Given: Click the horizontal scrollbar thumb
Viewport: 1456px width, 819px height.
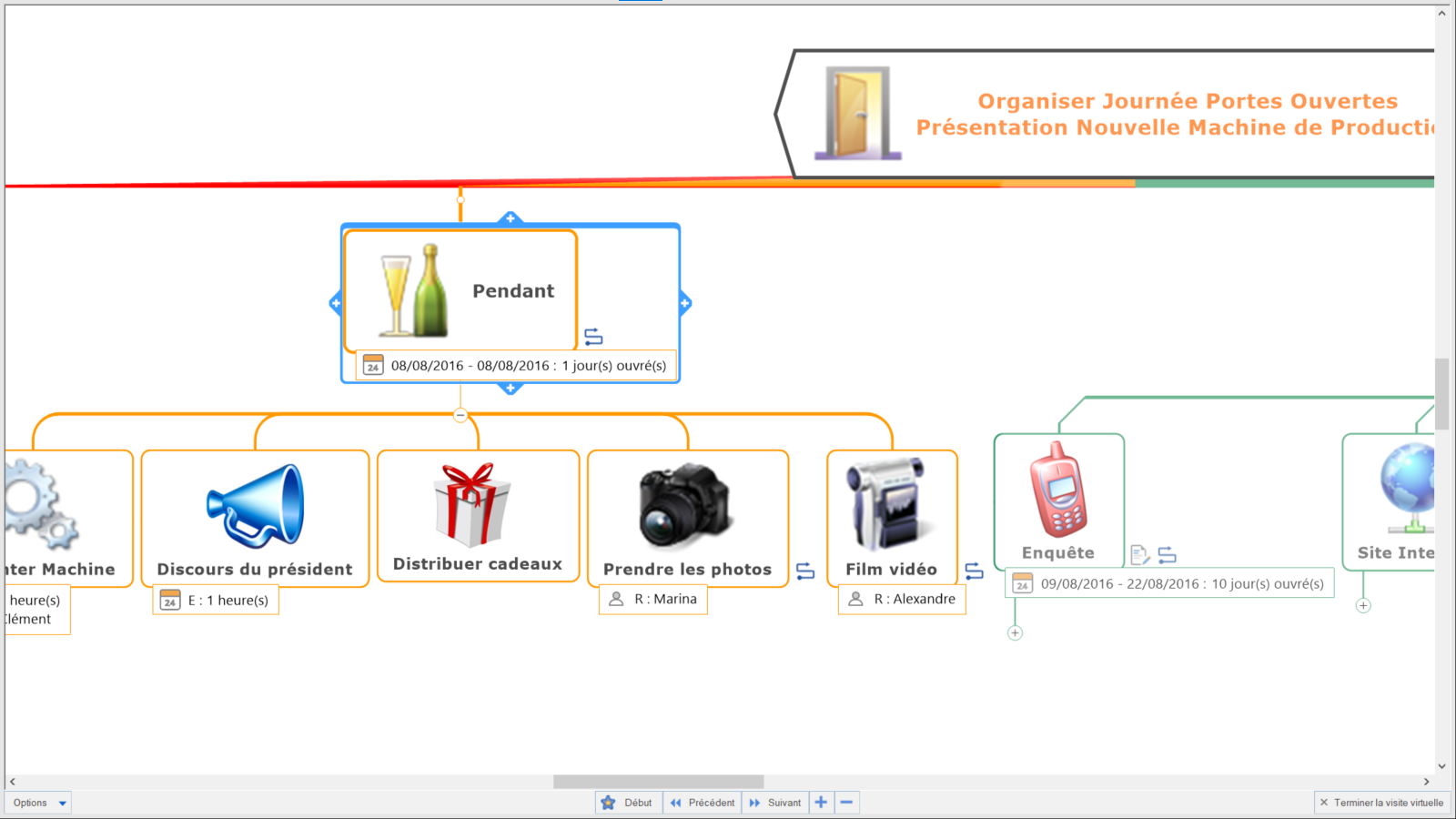Looking at the screenshot, I should coord(658,782).
